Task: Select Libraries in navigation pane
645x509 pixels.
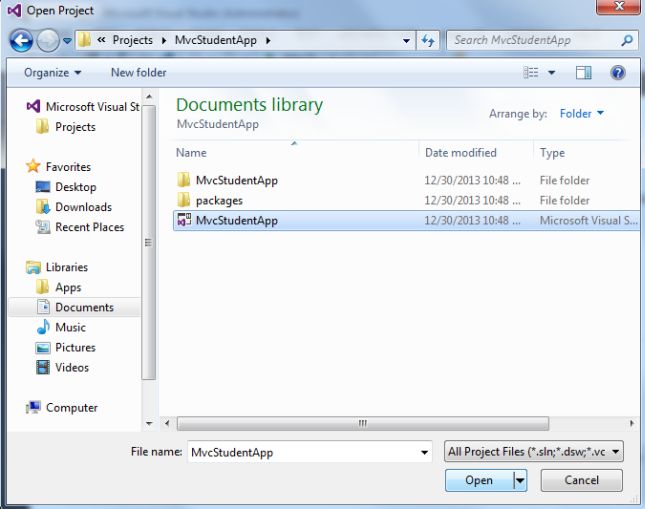Action: pos(57,267)
